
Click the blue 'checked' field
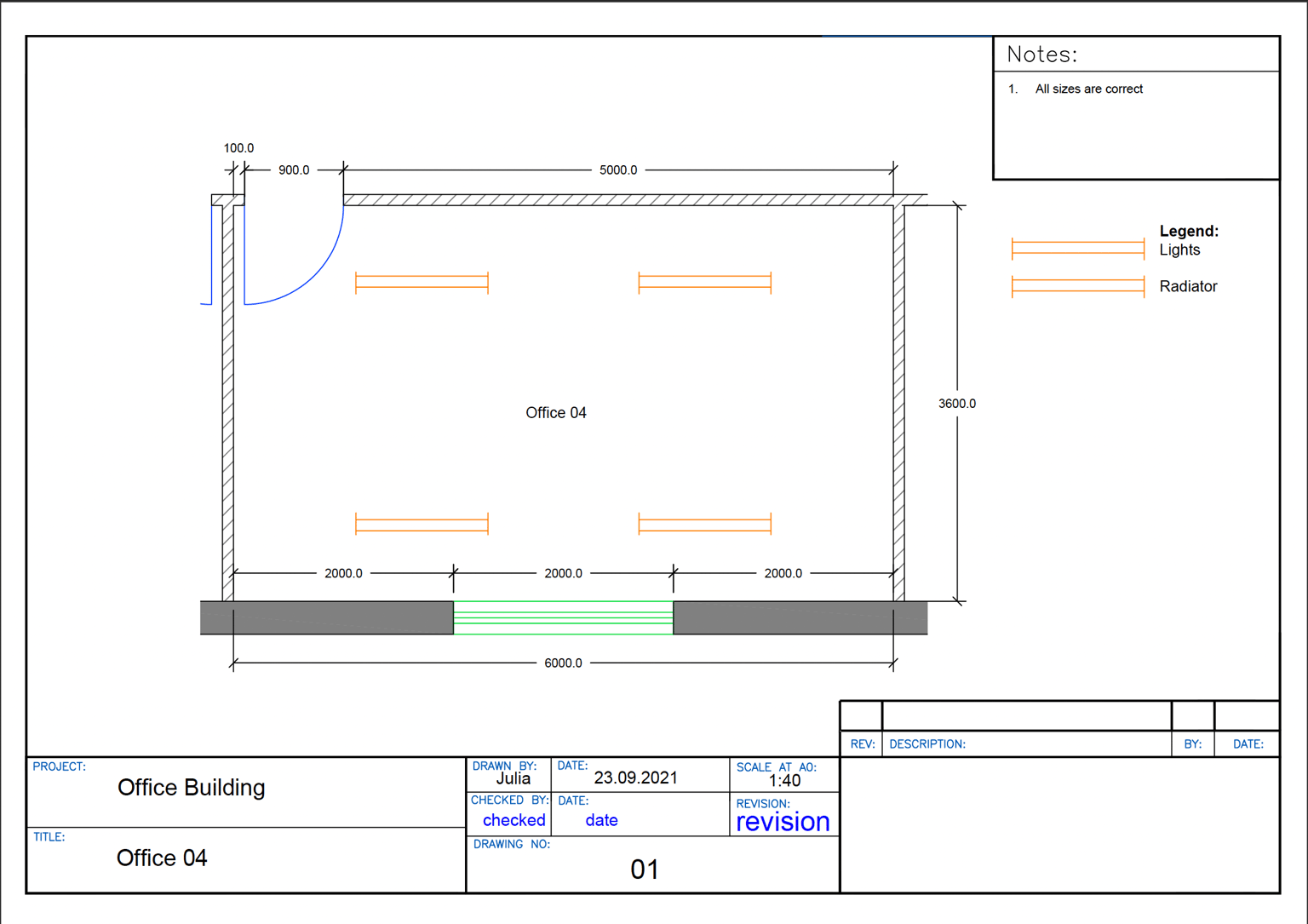(513, 821)
